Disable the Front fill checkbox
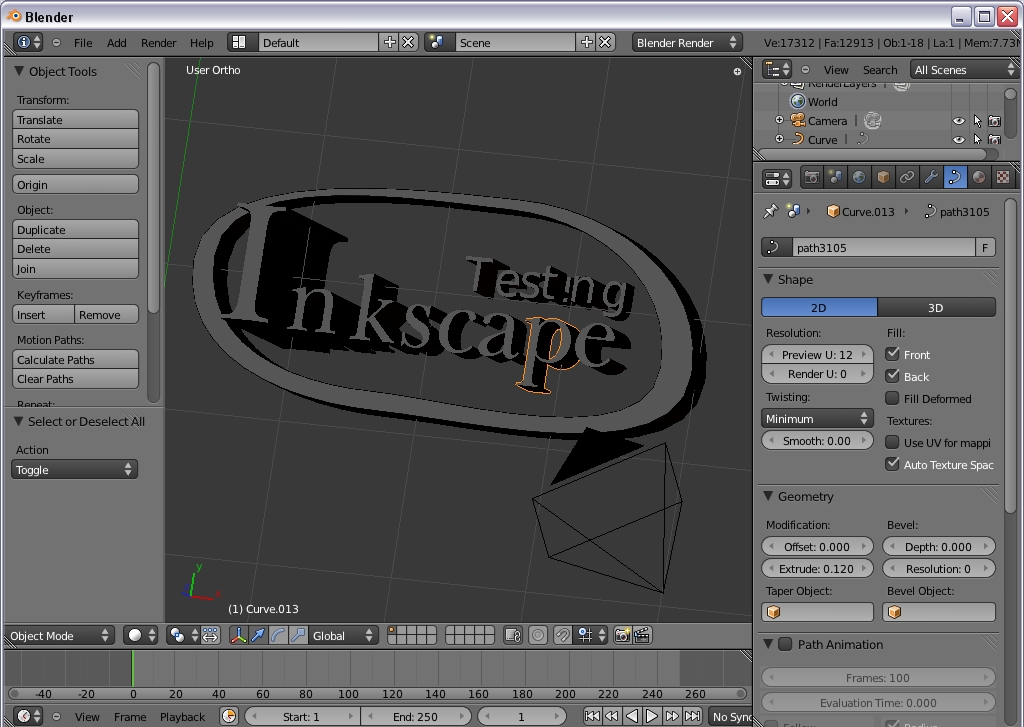Screen dimensions: 1024x727 pos(892,354)
